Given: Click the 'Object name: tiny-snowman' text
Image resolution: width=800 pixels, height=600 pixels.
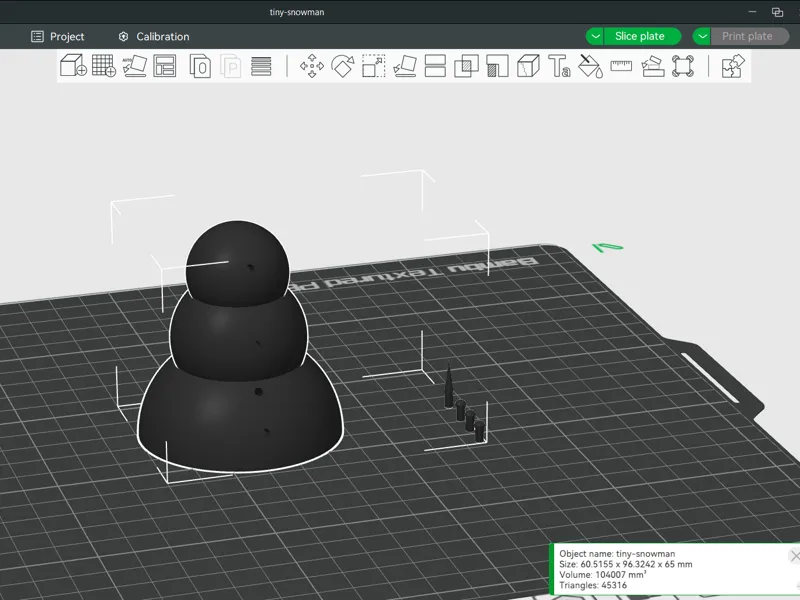Looking at the screenshot, I should 617,554.
